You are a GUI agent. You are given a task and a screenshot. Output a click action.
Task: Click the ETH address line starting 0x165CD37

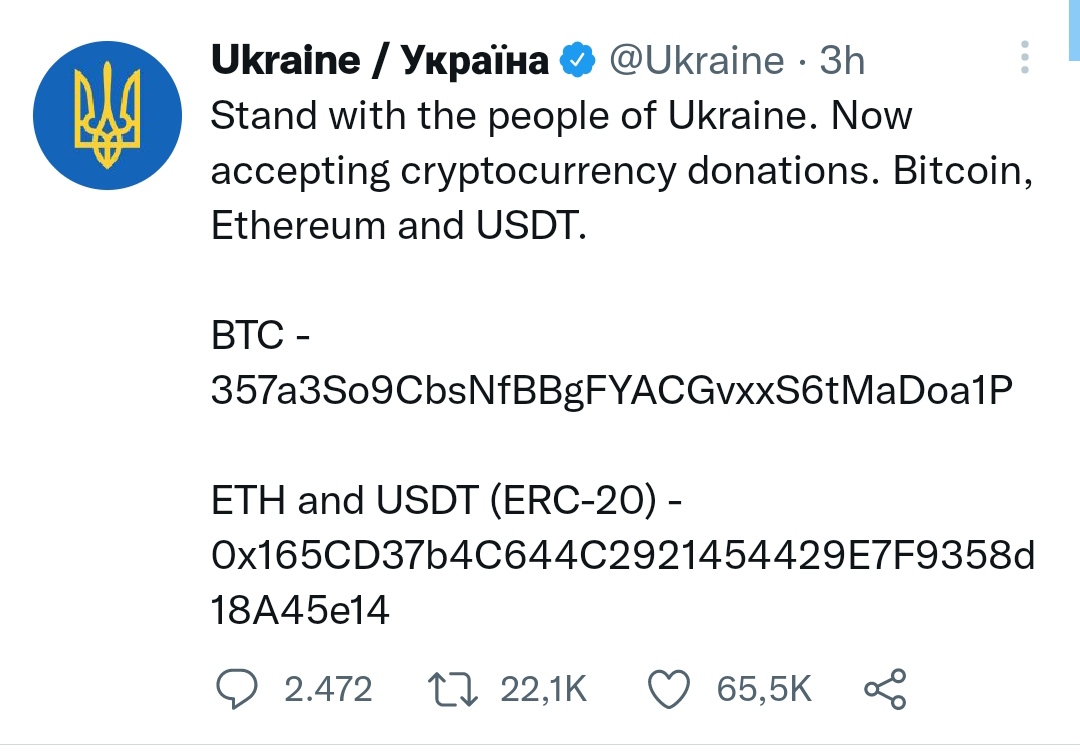coord(623,555)
